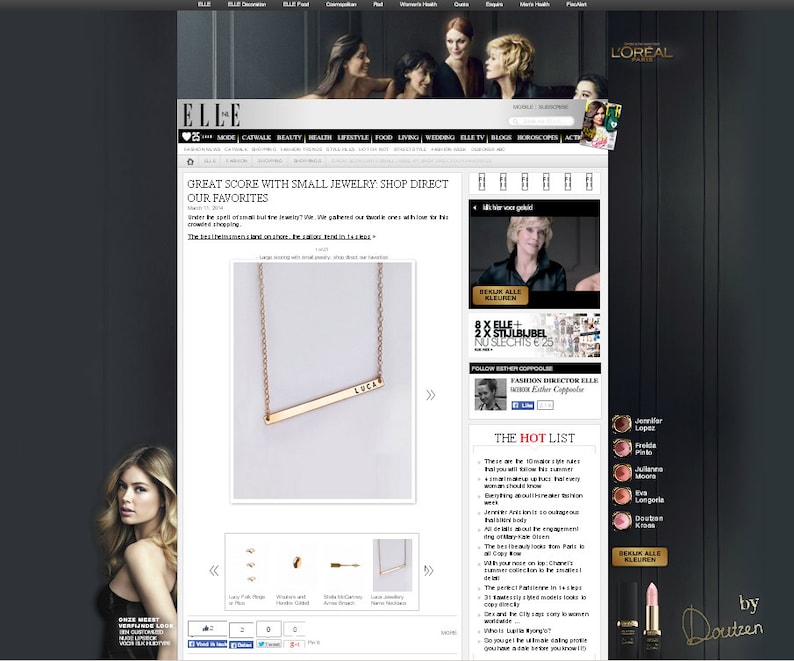Open Who is Lupita Nyong'o article

(x=517, y=631)
